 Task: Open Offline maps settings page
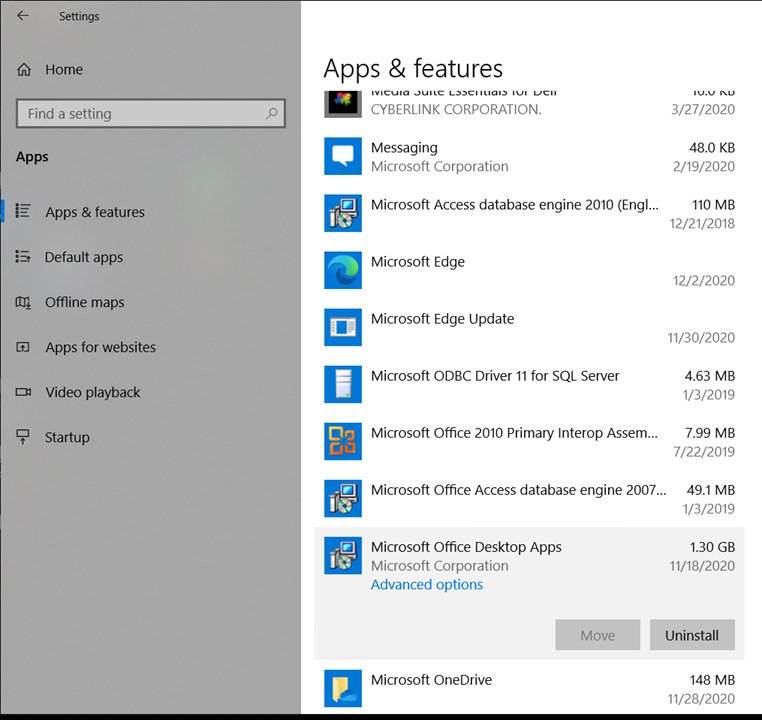tap(85, 302)
